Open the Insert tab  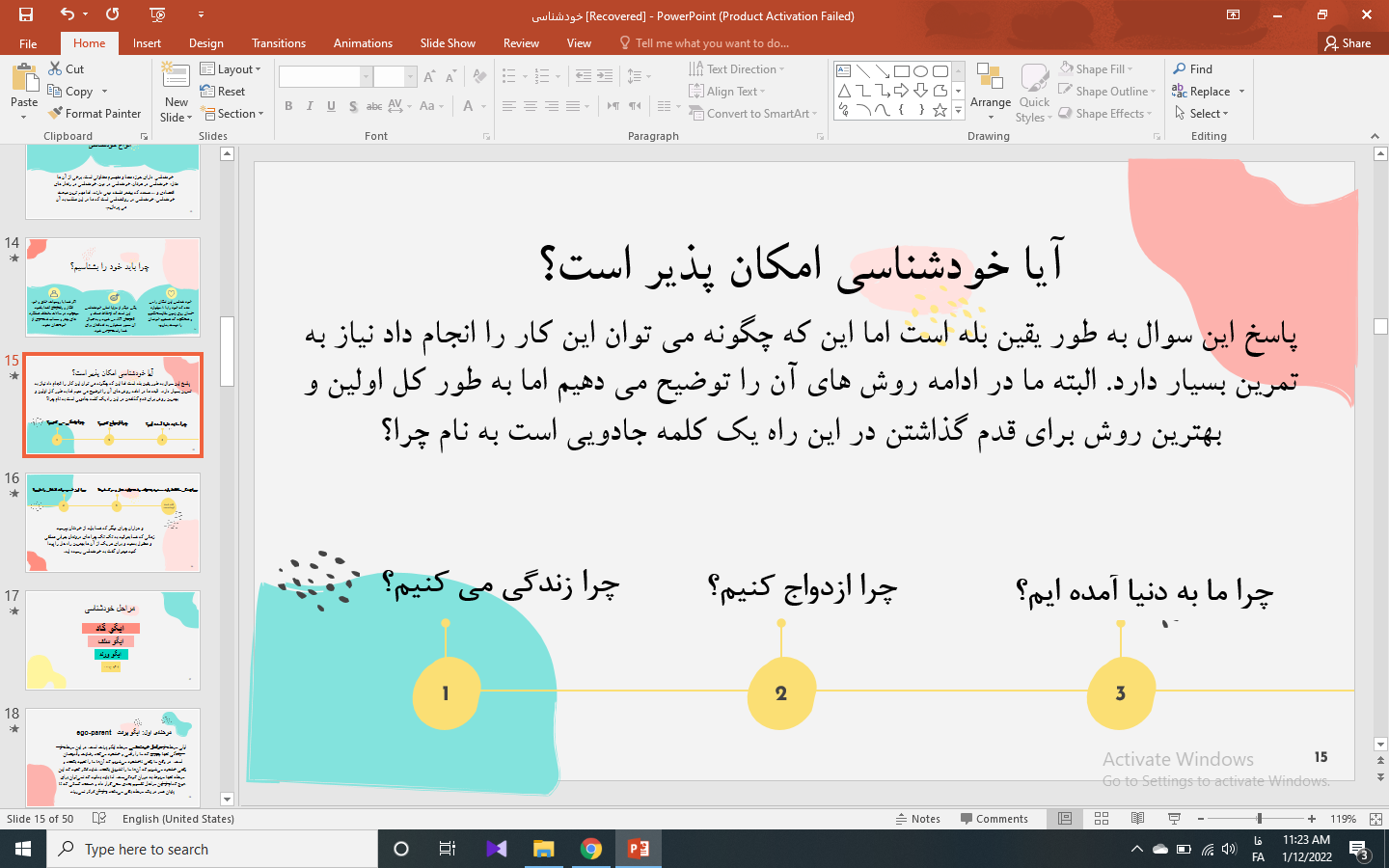pos(147,43)
